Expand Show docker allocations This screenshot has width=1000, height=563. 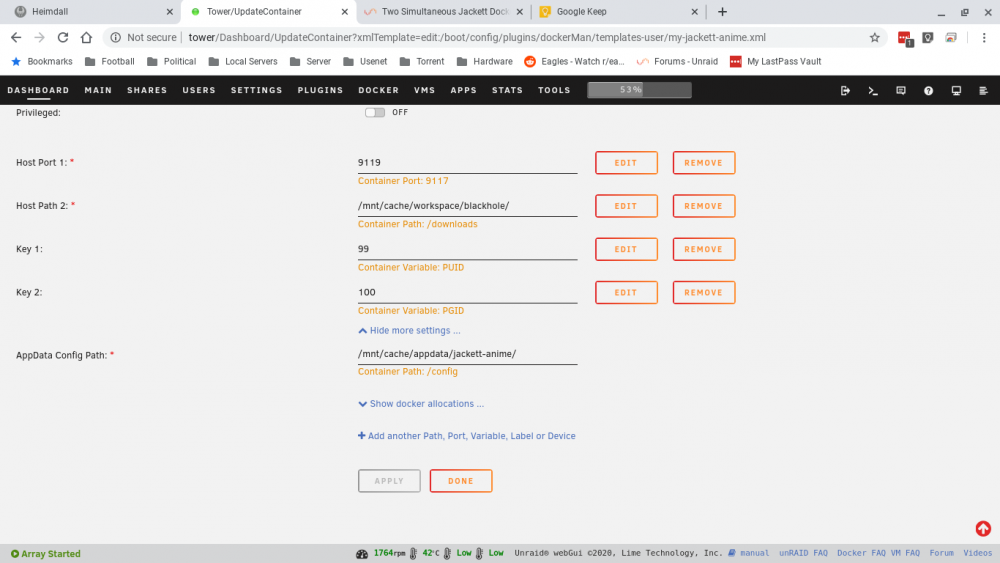coord(421,404)
